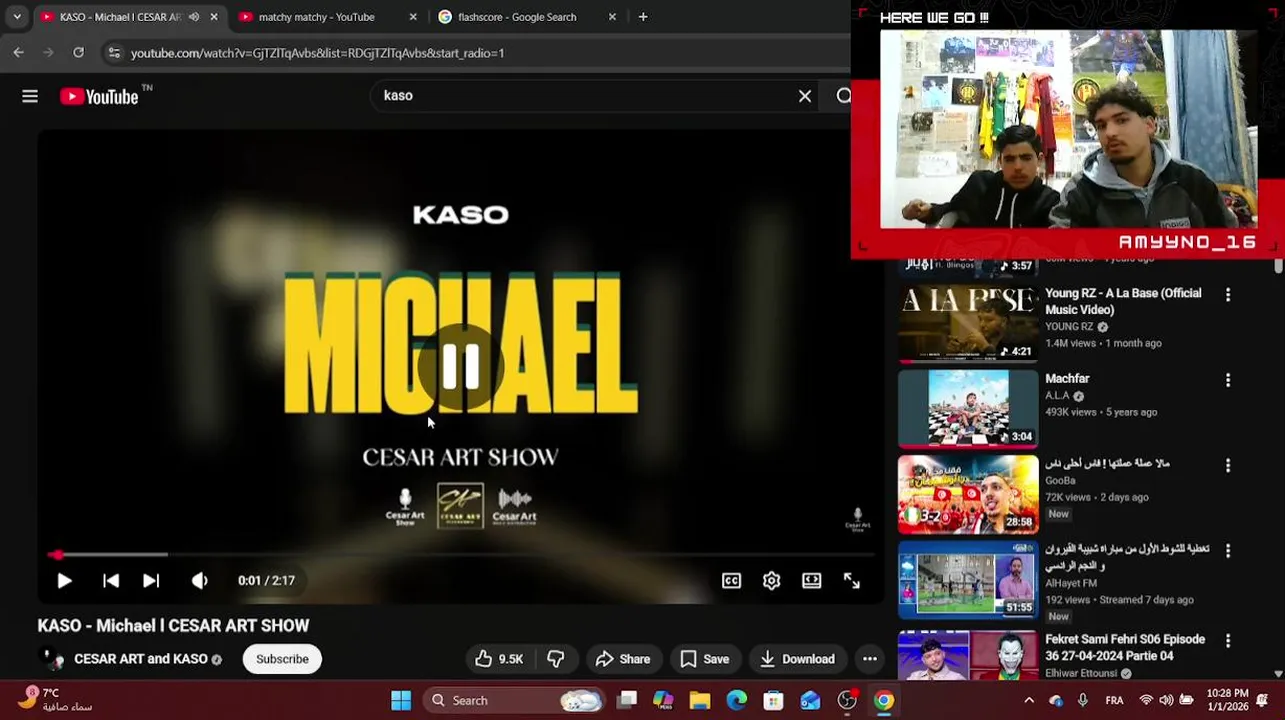Click the address bar youtube.com URL
Image resolution: width=1285 pixels, height=720 pixels.
click(x=318, y=53)
